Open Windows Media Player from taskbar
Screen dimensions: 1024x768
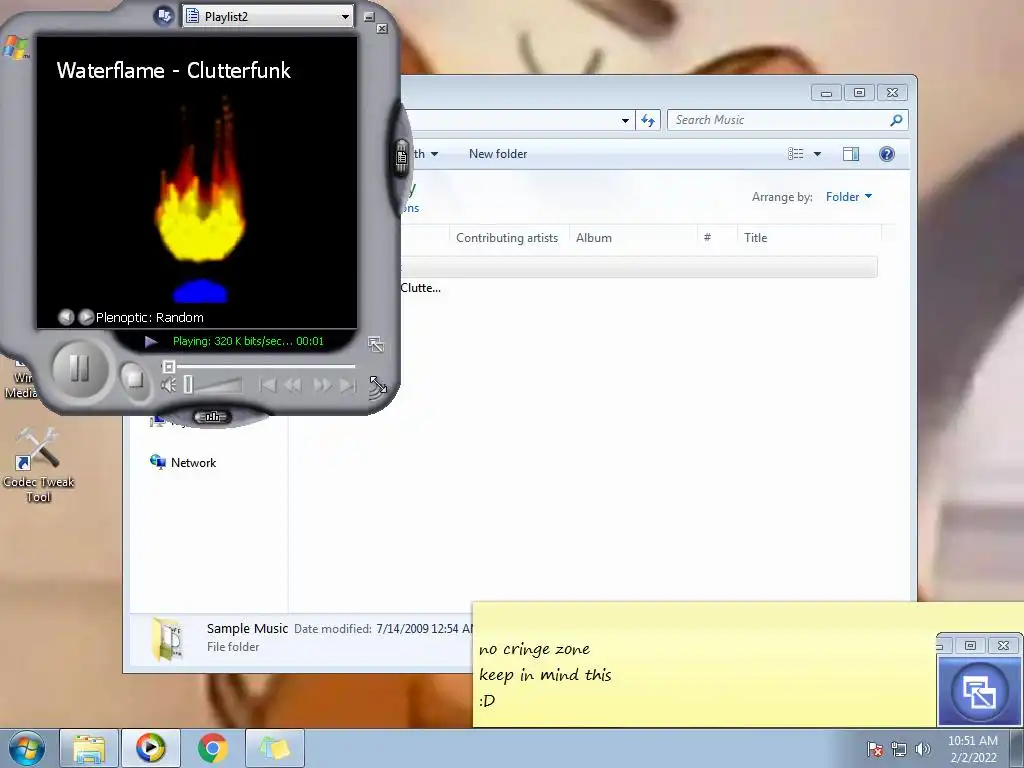[x=150, y=748]
